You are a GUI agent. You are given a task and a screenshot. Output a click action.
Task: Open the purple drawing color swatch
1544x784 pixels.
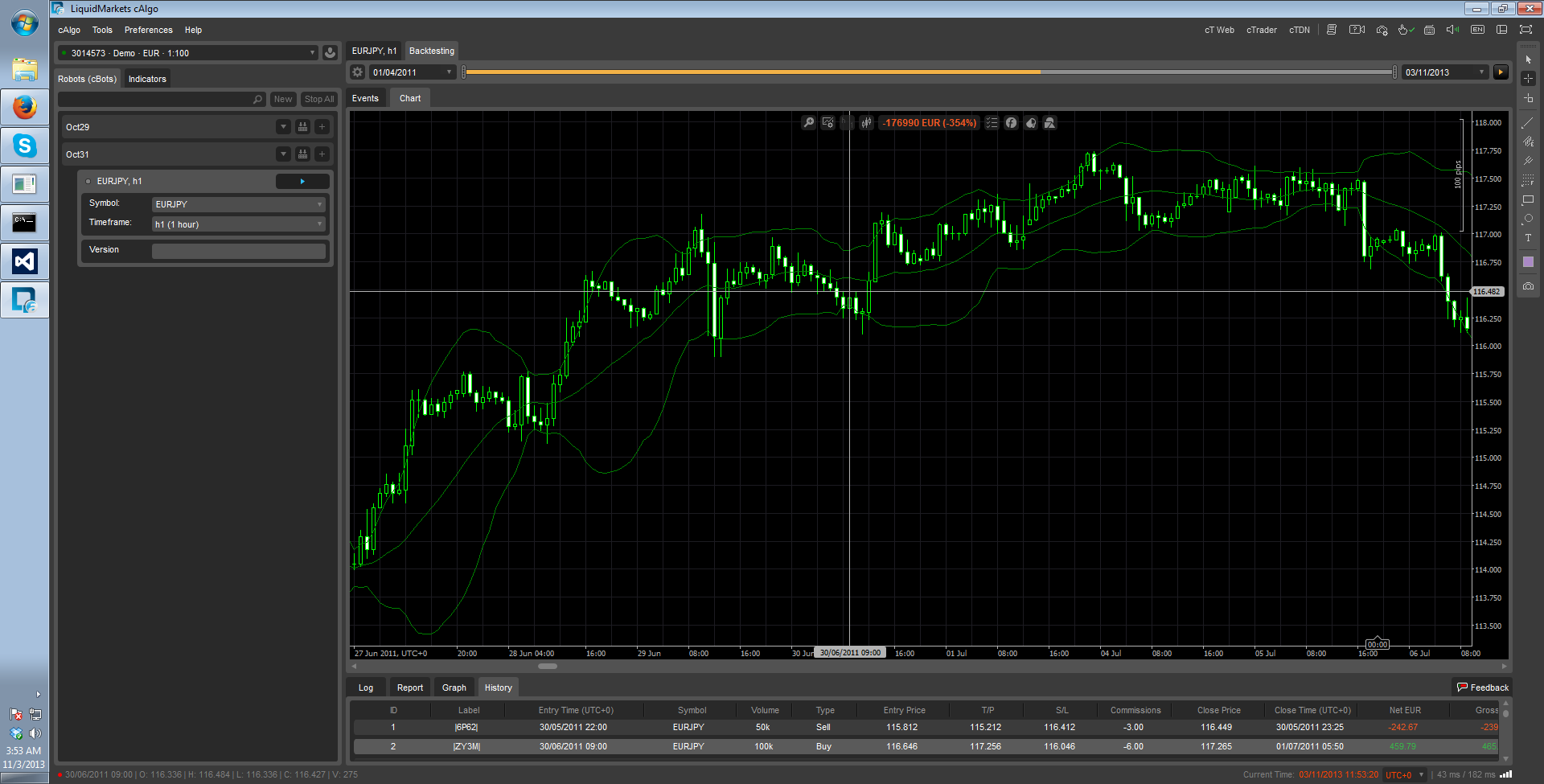(1528, 262)
